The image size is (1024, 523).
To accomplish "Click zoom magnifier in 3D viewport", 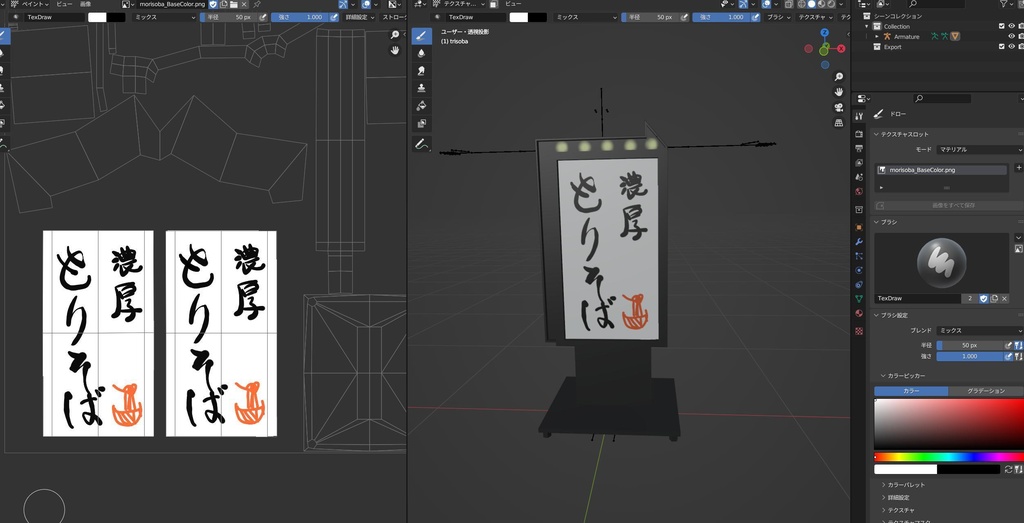I will (x=839, y=76).
